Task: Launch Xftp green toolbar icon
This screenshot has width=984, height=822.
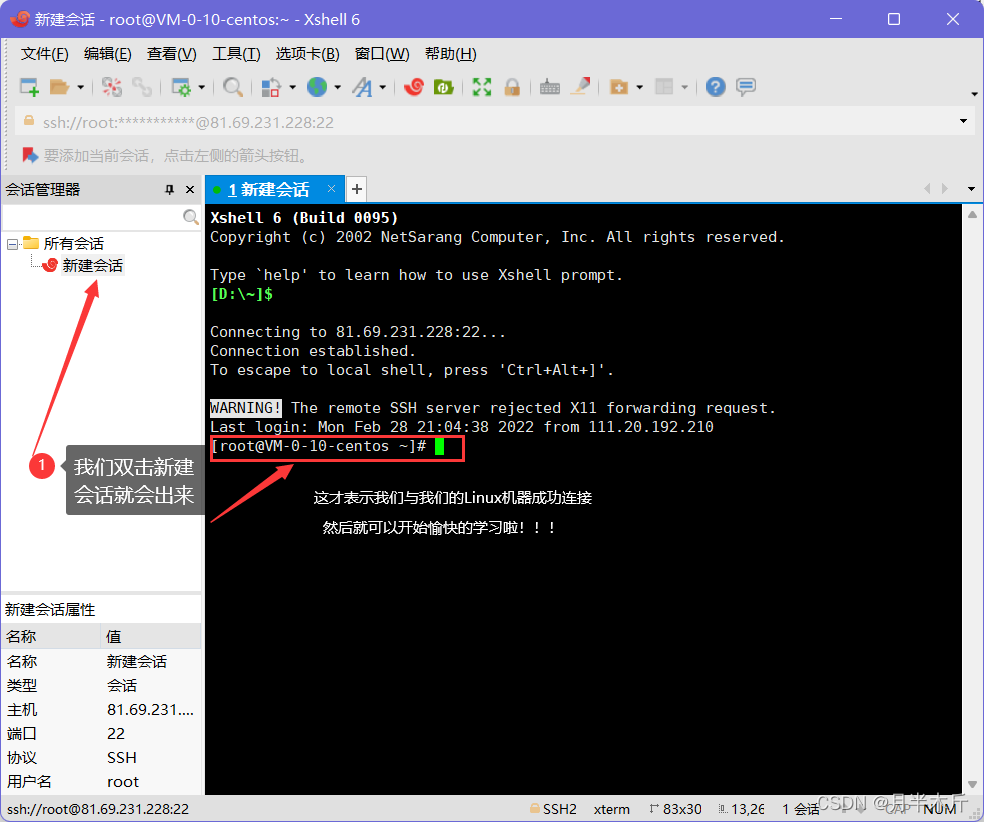Action: tap(444, 87)
